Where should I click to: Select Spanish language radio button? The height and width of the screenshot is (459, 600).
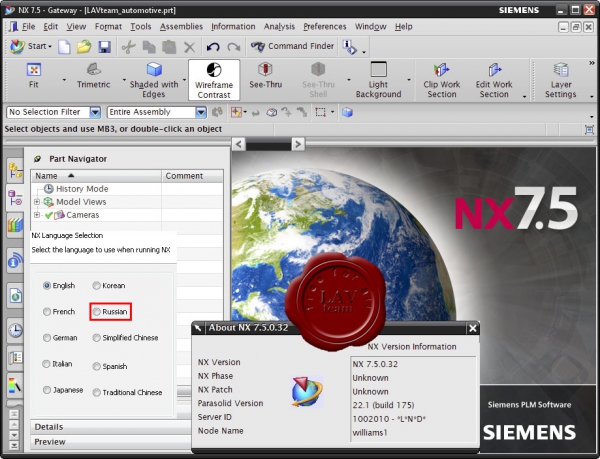coord(96,366)
